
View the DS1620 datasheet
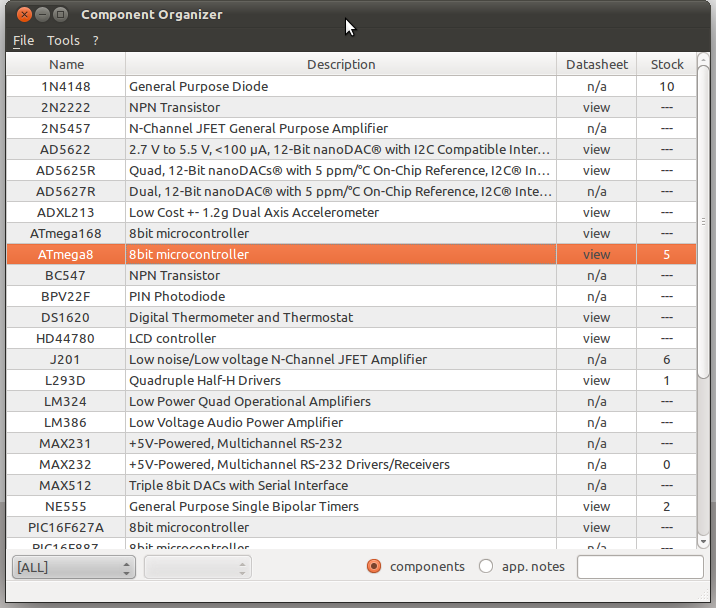pos(596,318)
